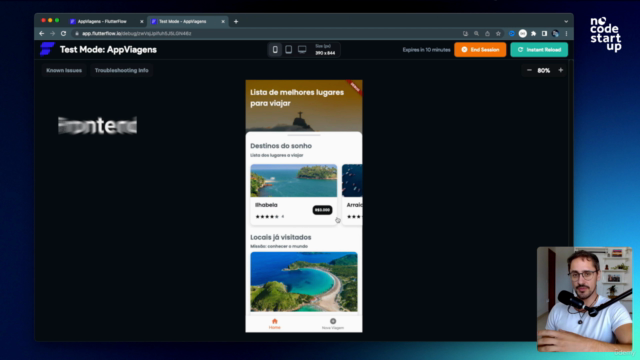Image resolution: width=640 pixels, height=360 pixels.
Task: Zoom out with the minus icon
Action: pos(529,70)
